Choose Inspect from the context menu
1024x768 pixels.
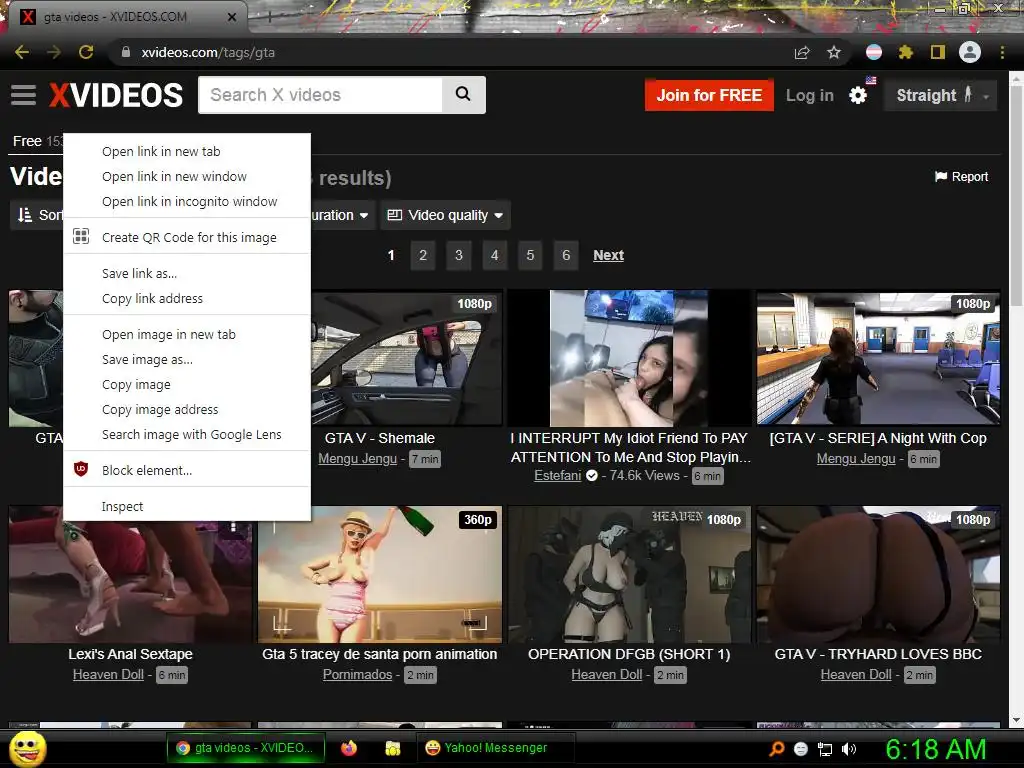[x=187, y=506]
